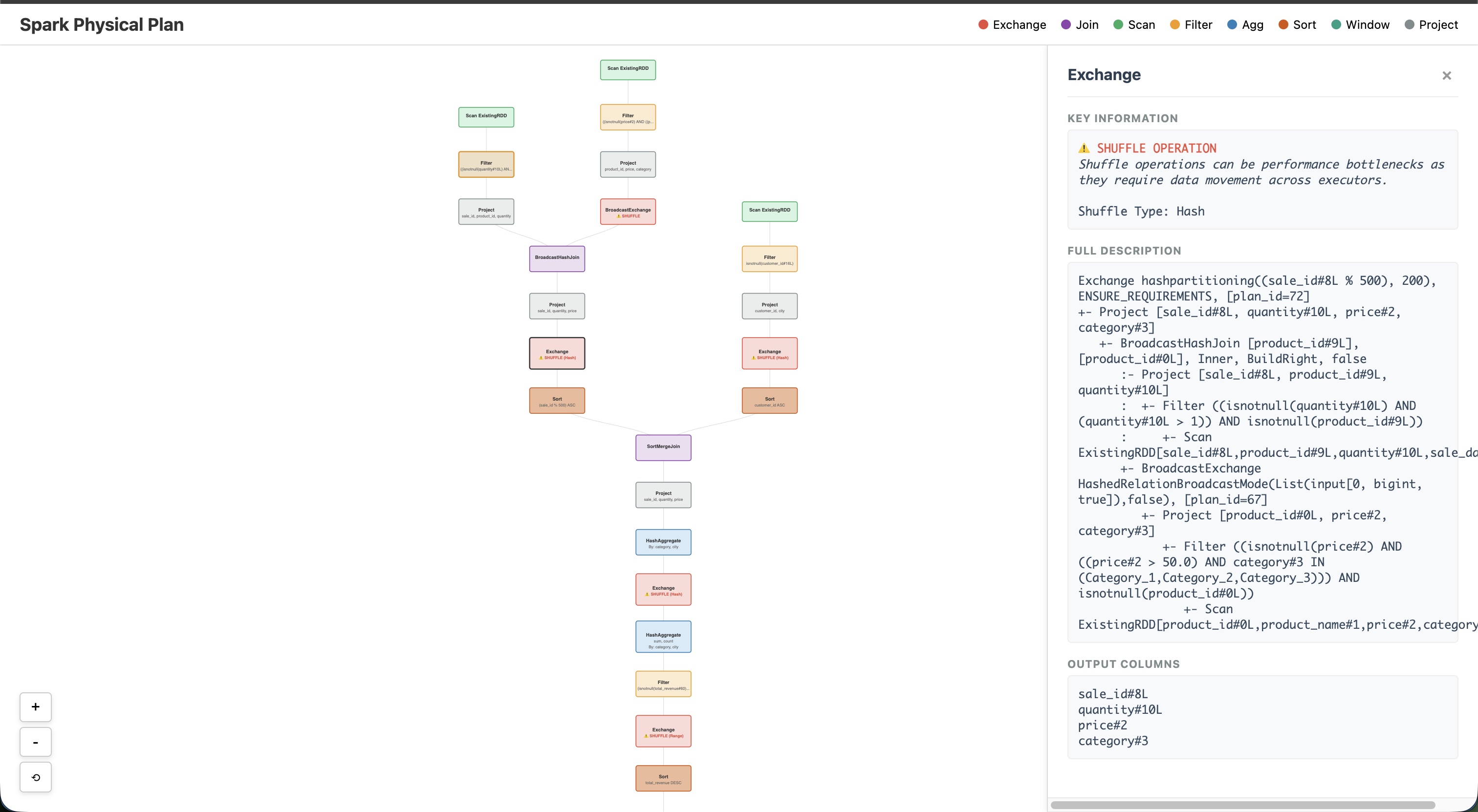Image resolution: width=1478 pixels, height=812 pixels.
Task: Click the 'Exchange hashpartitioning' line in the description
Action: [1257, 281]
